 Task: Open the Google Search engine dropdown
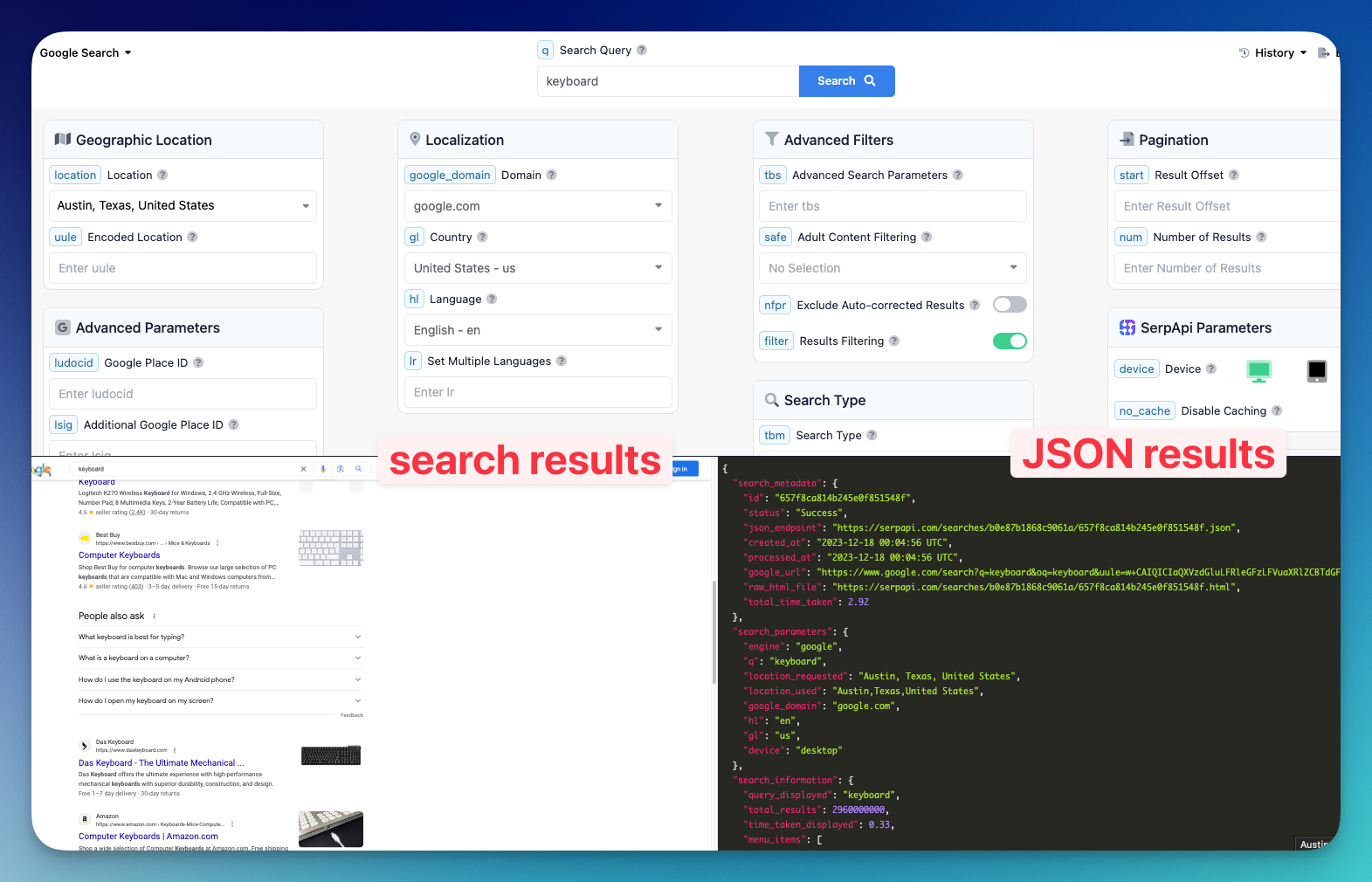[86, 52]
